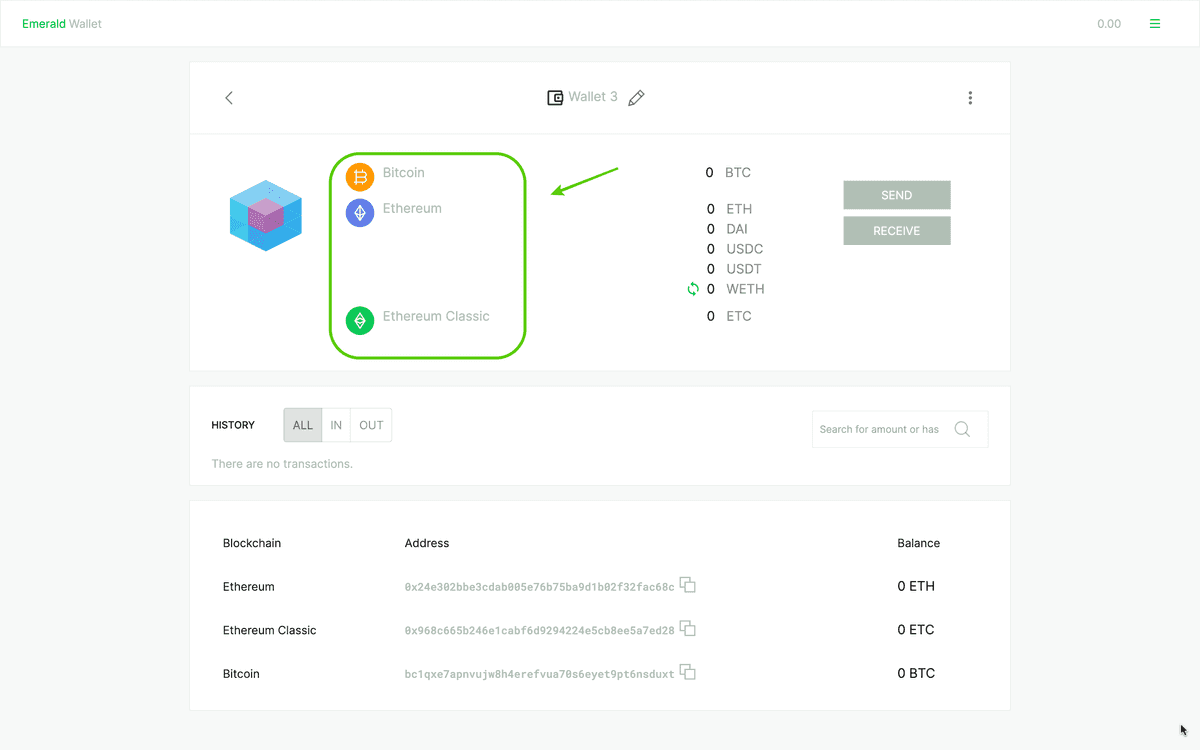Click the search magnifier icon
The image size is (1200, 750).
point(962,429)
